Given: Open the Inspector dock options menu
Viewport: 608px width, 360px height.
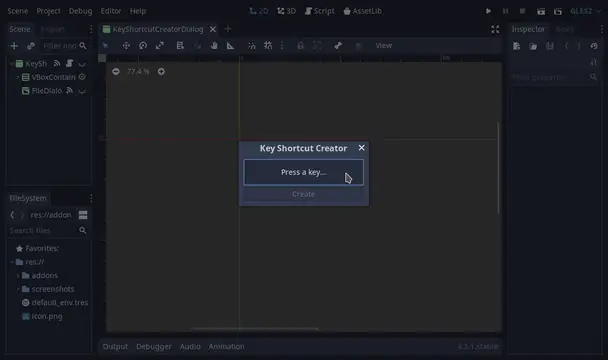Looking at the screenshot, I should [601, 29].
